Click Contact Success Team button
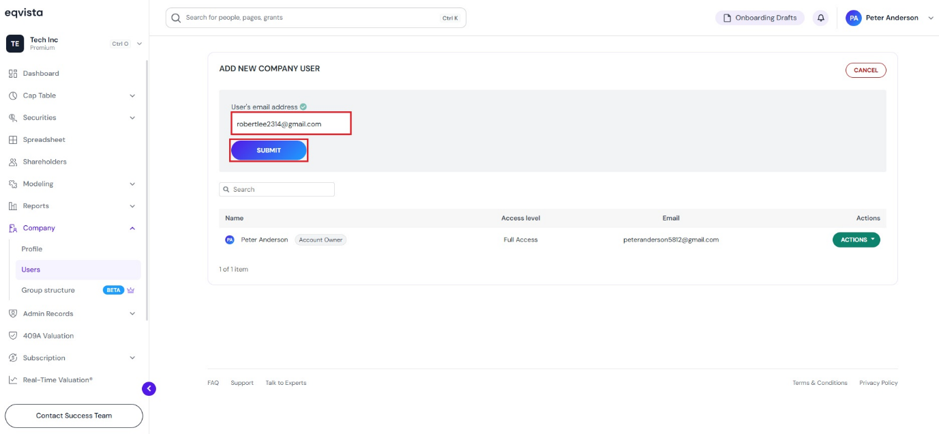 (x=74, y=415)
